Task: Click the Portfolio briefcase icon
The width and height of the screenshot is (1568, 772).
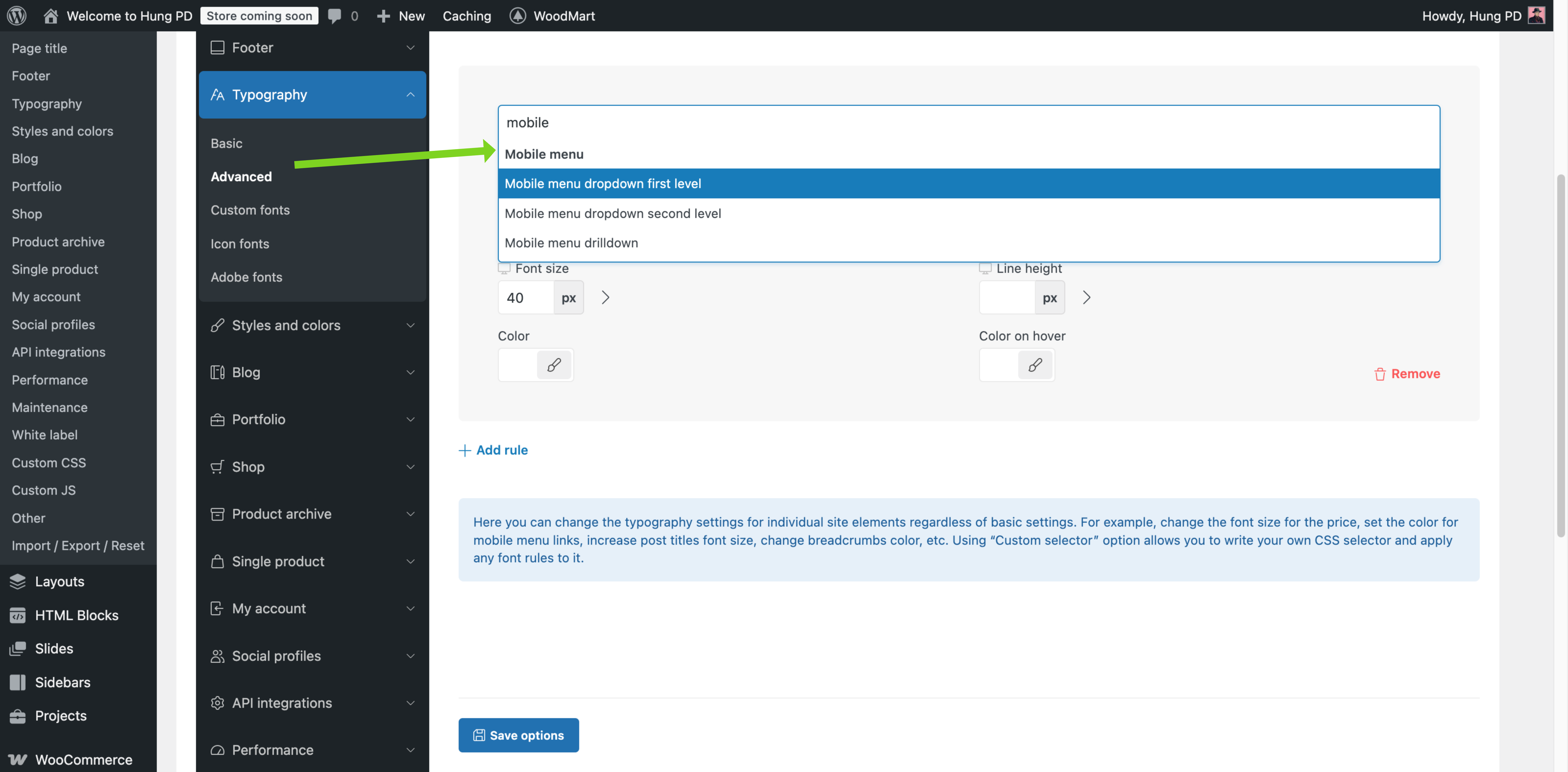Action: [217, 420]
